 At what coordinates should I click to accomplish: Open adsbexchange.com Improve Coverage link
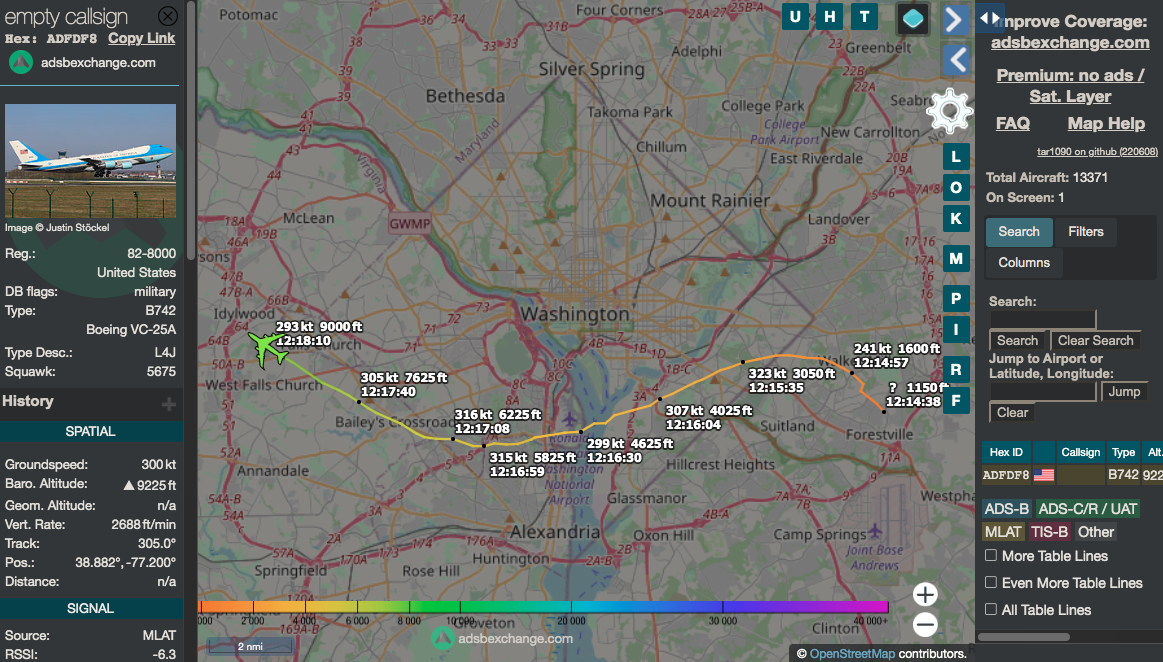(1070, 42)
